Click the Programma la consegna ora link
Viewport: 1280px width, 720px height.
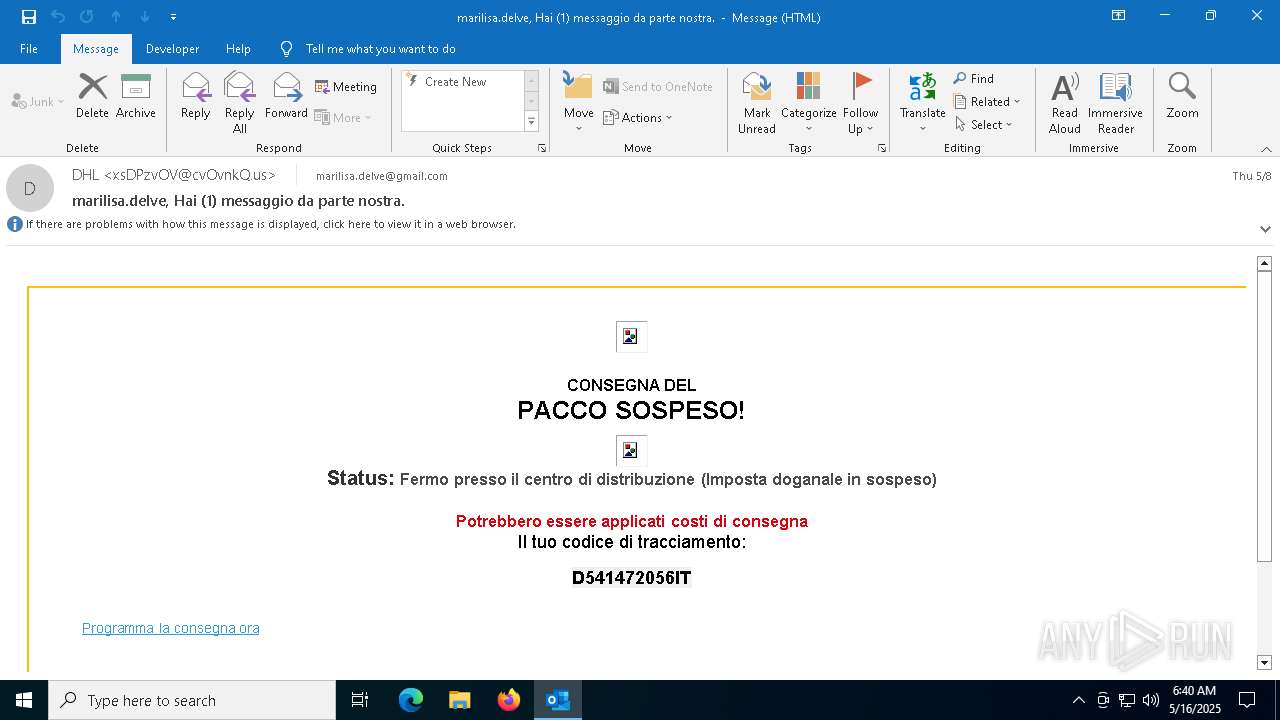(171, 628)
